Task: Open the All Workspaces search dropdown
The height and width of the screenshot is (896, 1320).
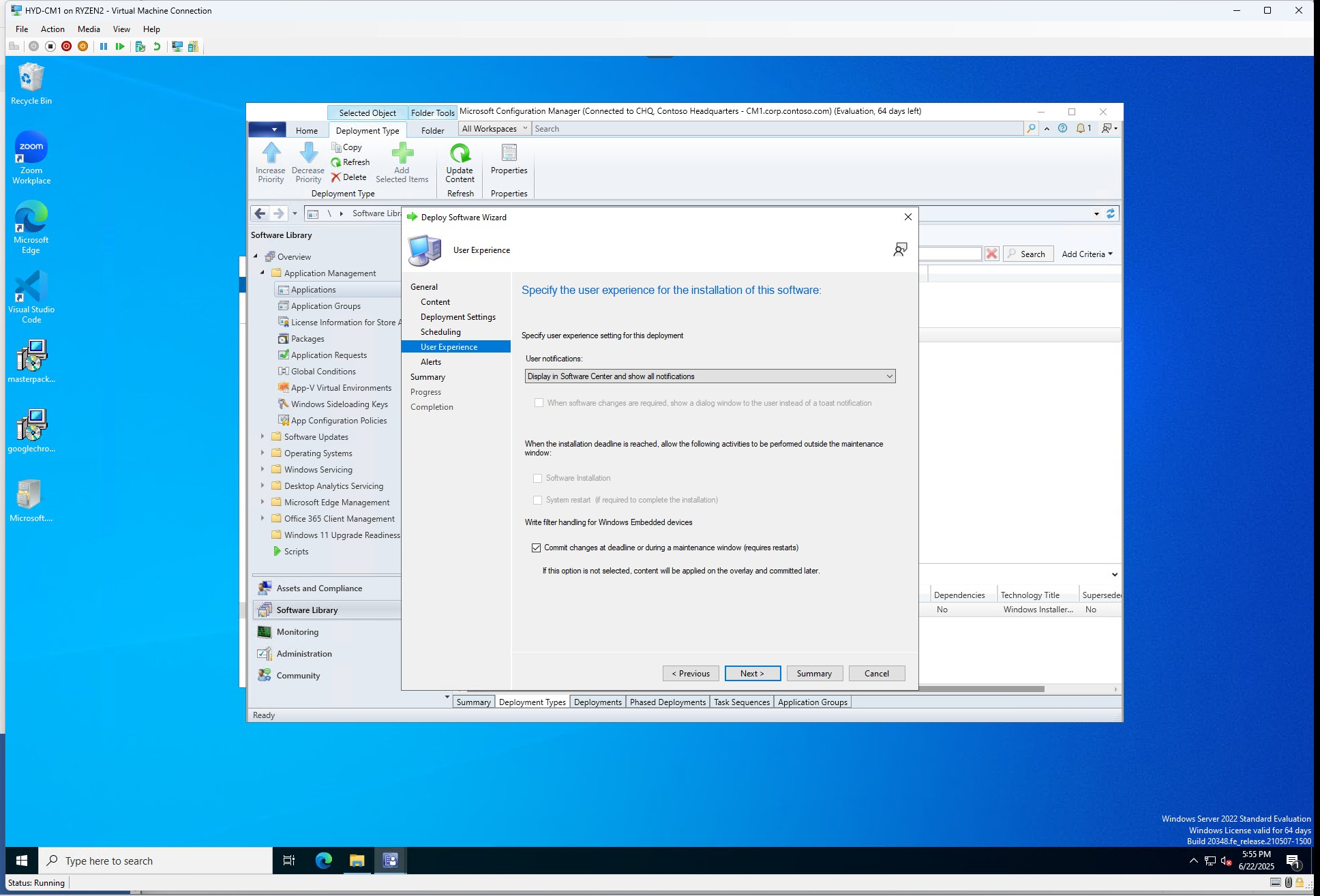Action: (x=495, y=129)
